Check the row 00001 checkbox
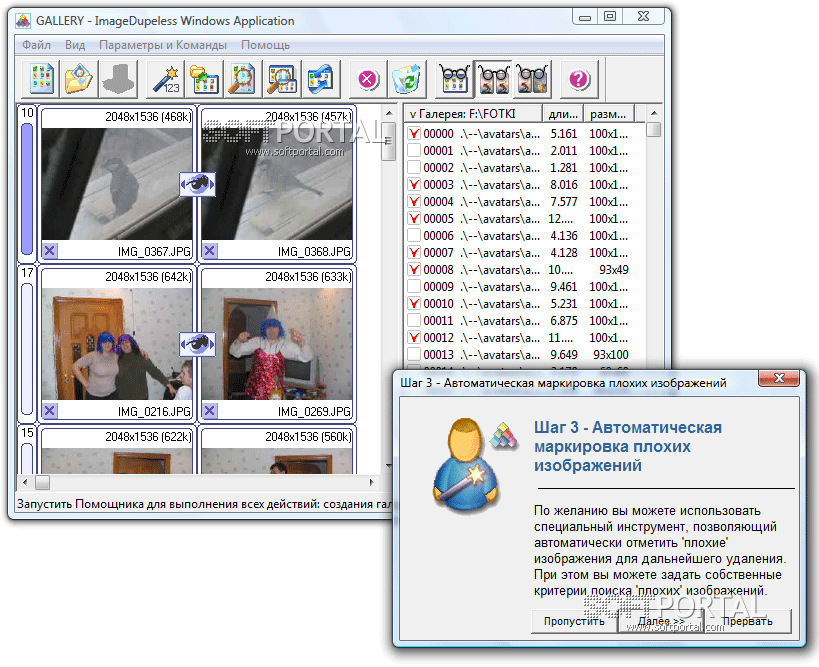Screen dimensions: 819x667 coord(414,150)
